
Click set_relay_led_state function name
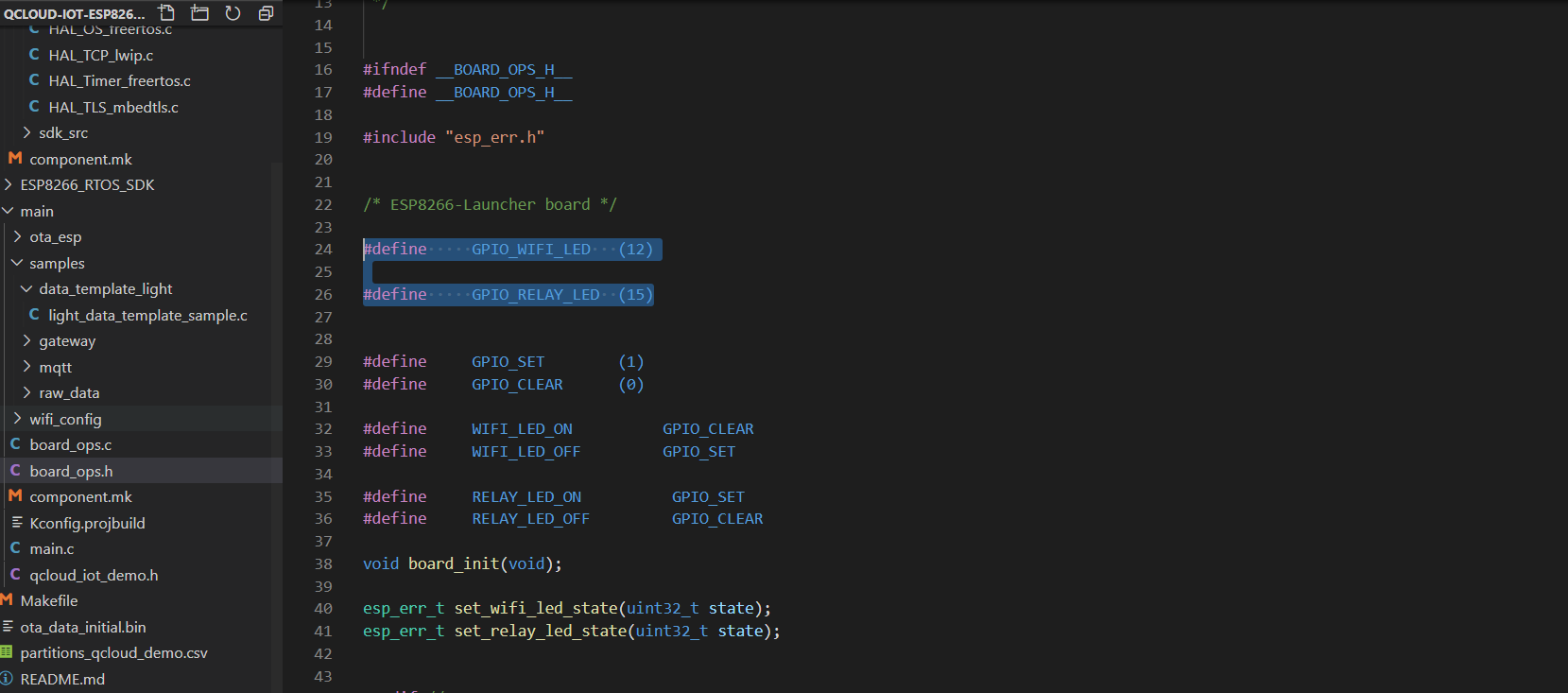[541, 631]
